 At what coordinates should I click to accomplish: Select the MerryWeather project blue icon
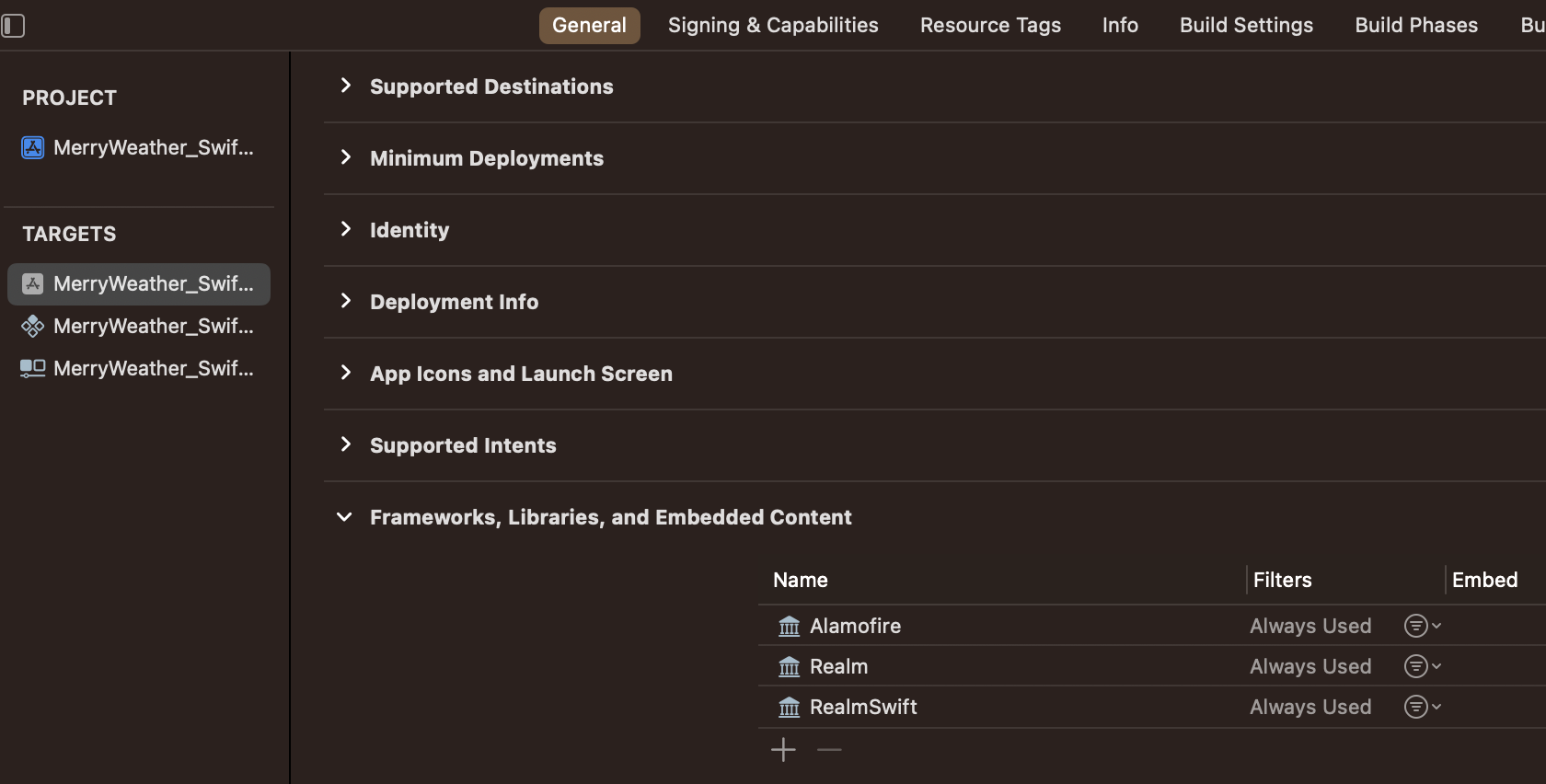tap(33, 147)
